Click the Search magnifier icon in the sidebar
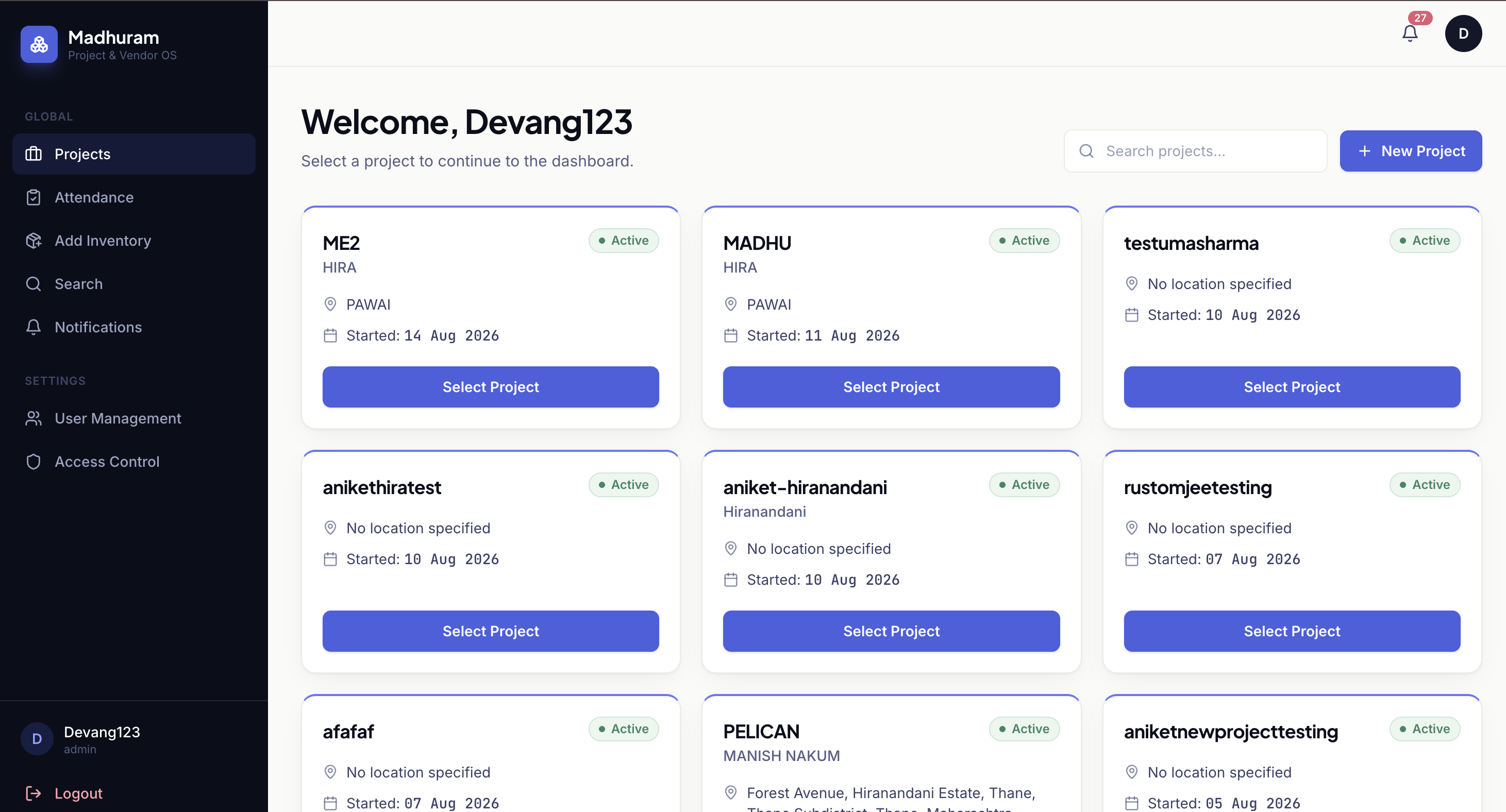Image resolution: width=1506 pixels, height=812 pixels. coord(34,284)
